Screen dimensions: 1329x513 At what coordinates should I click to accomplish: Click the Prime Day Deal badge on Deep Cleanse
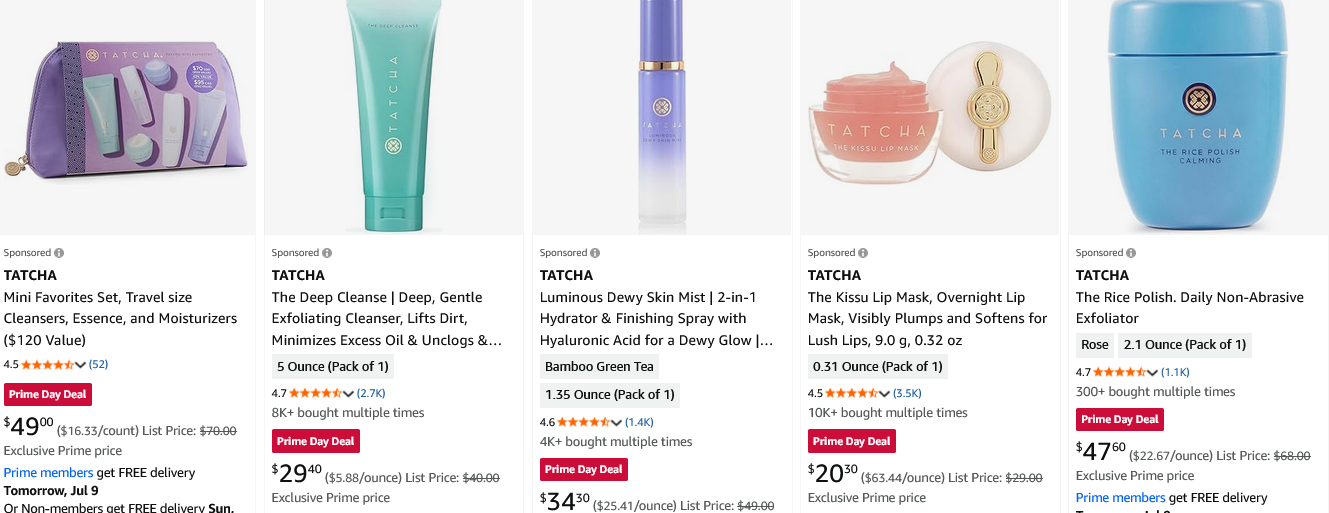pyautogui.click(x=315, y=441)
